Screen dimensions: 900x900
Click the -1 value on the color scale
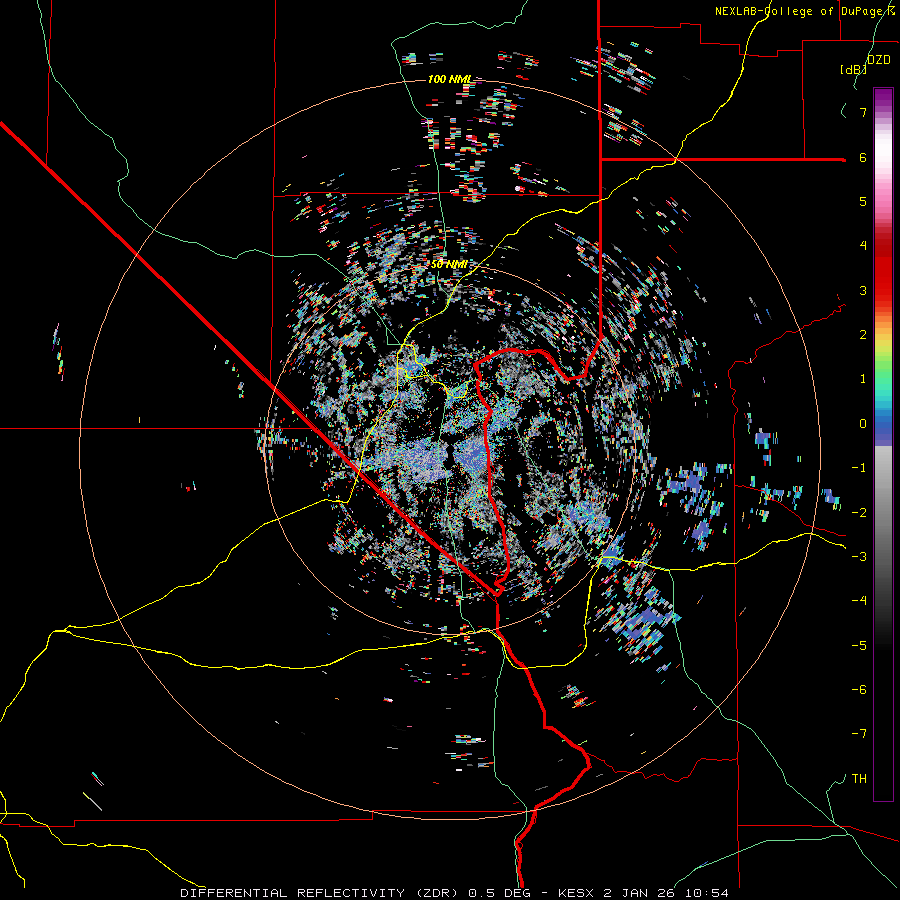coord(859,468)
